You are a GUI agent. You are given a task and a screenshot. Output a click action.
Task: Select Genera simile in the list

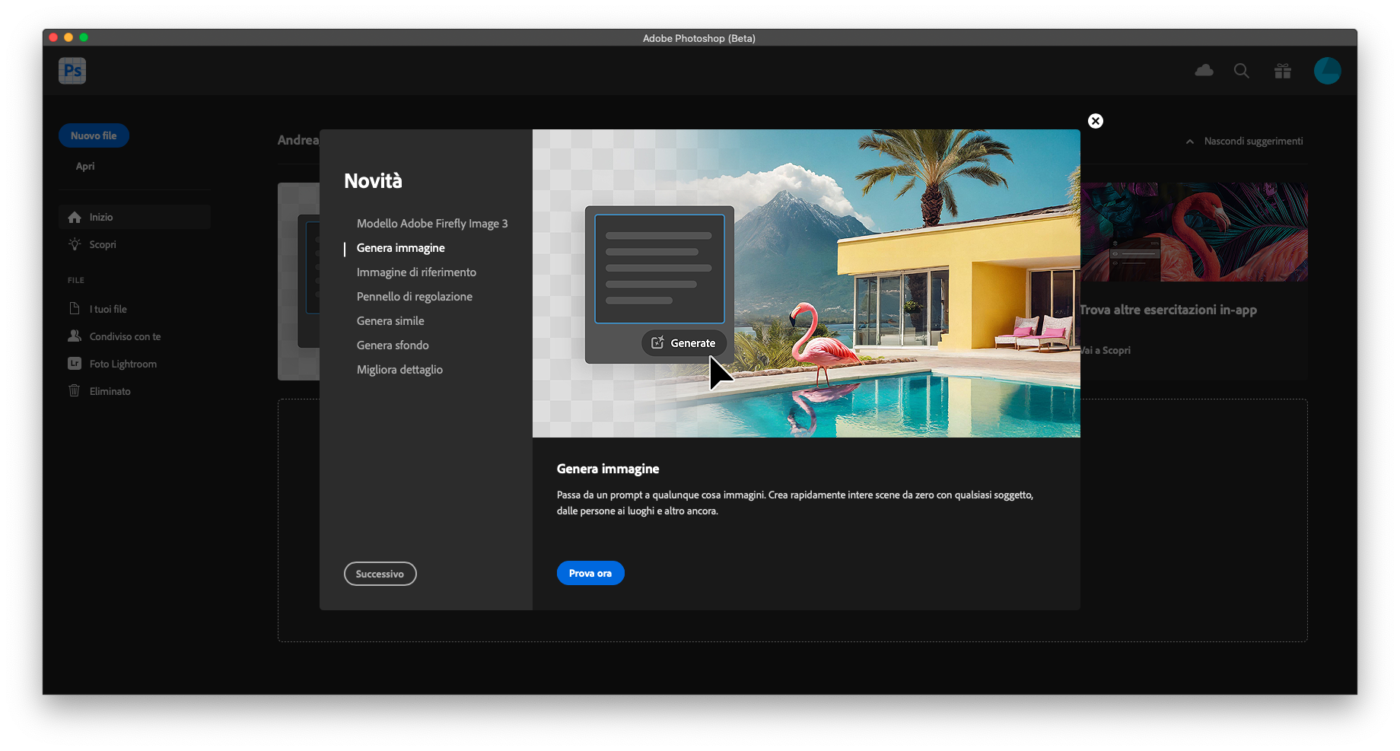point(390,321)
